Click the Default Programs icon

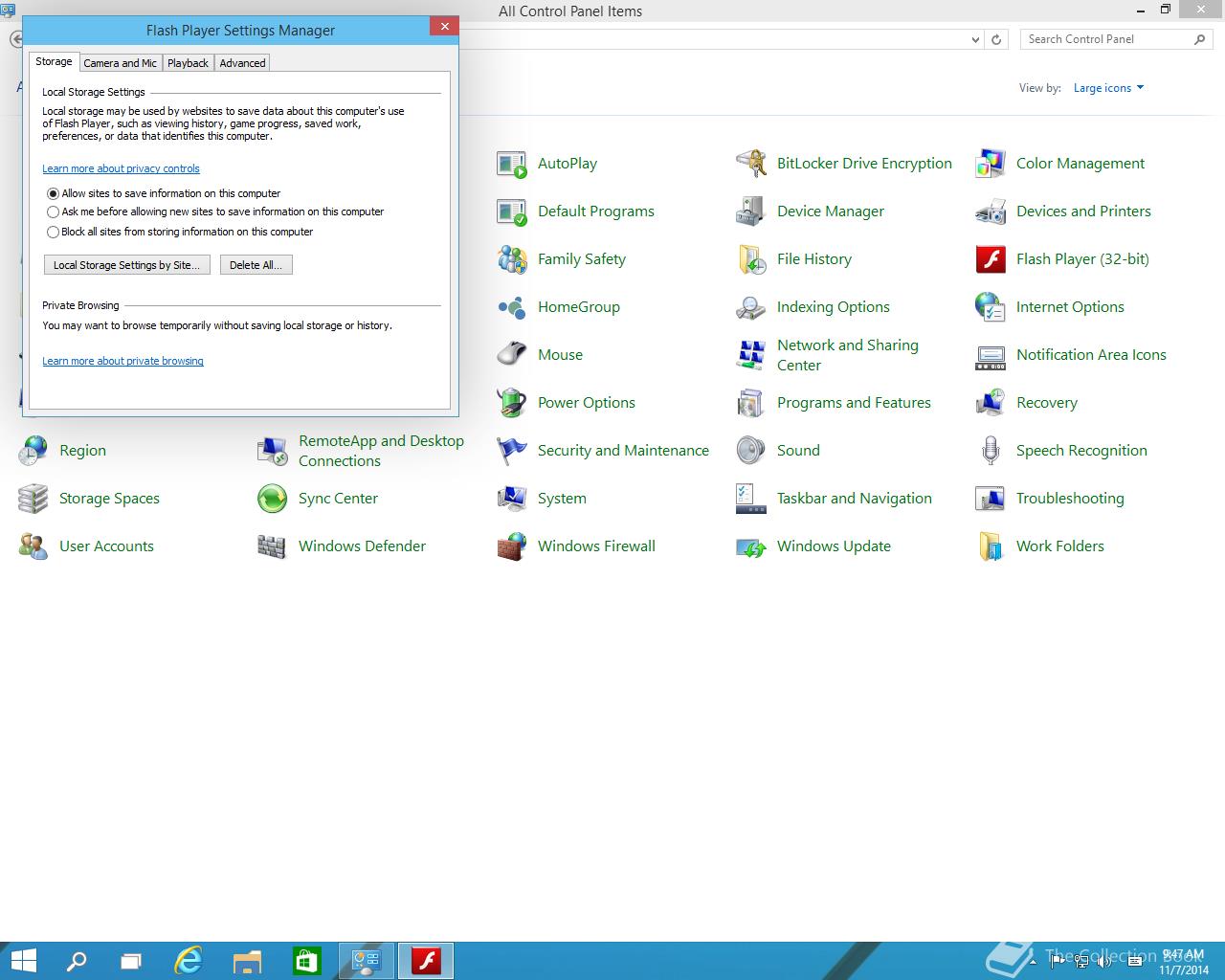pyautogui.click(x=512, y=212)
